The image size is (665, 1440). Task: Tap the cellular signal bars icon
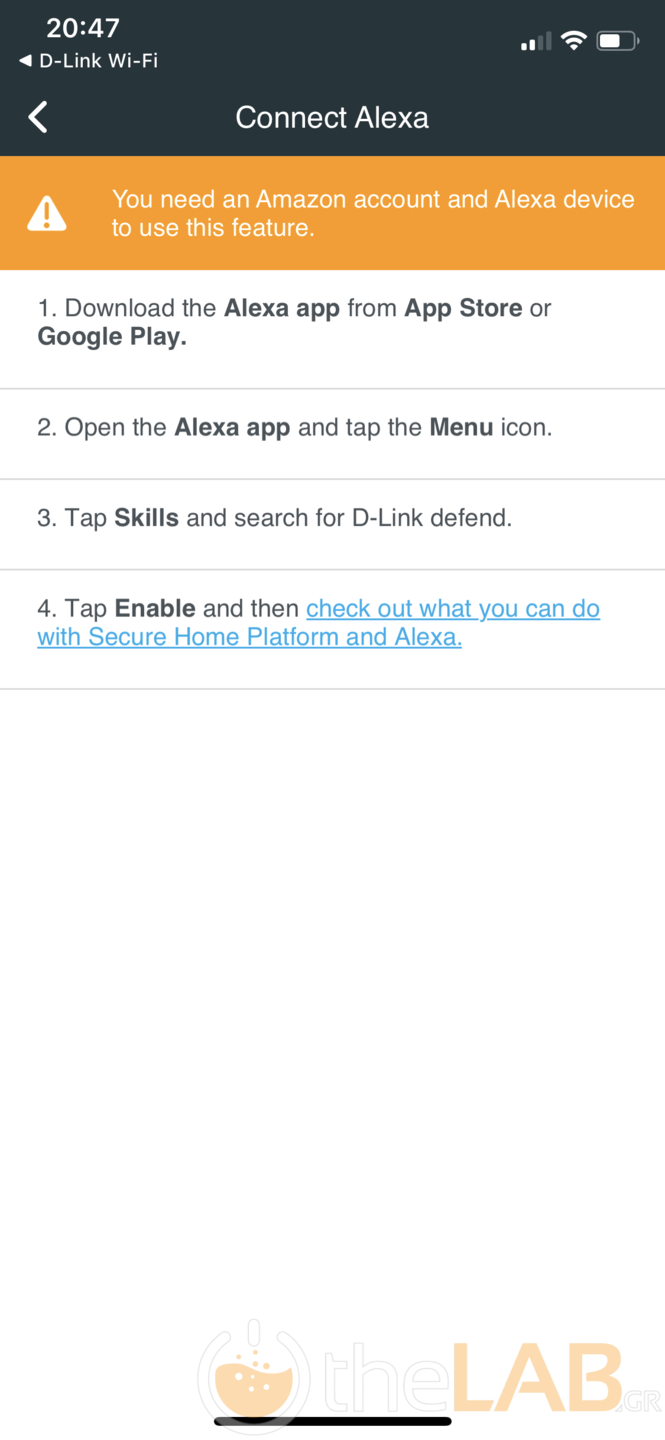[x=536, y=42]
